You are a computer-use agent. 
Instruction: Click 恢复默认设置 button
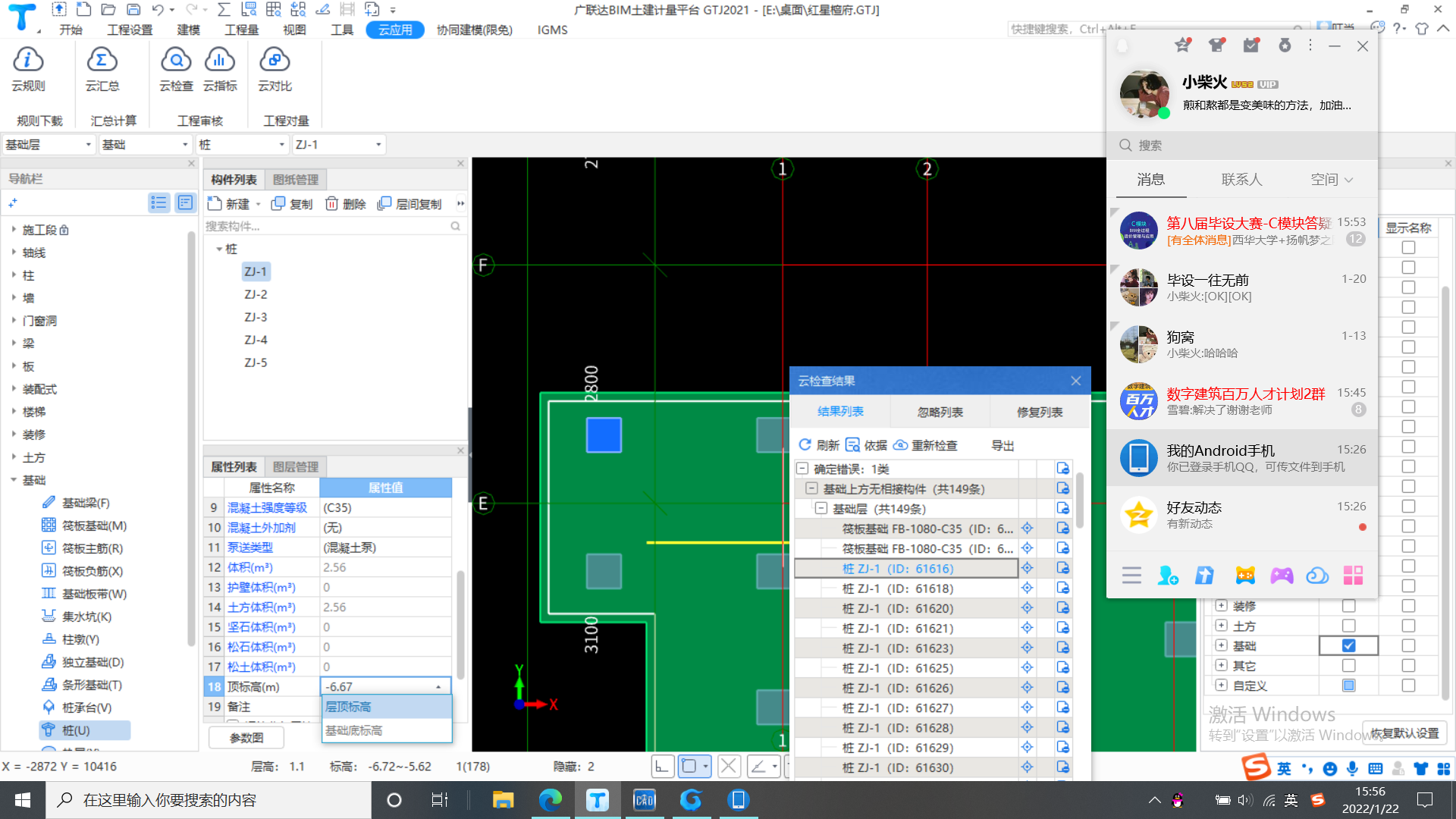pos(1404,733)
